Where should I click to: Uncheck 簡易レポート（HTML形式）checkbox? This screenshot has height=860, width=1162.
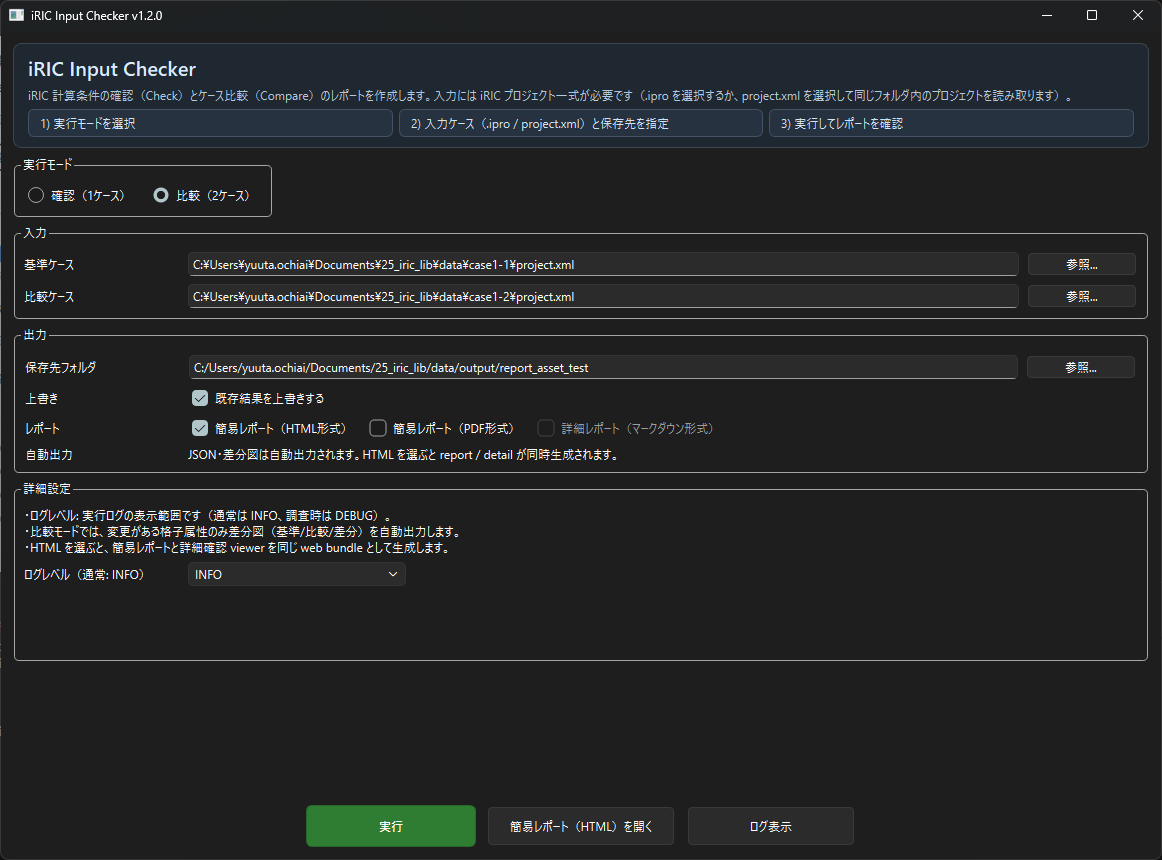pyautogui.click(x=200, y=428)
